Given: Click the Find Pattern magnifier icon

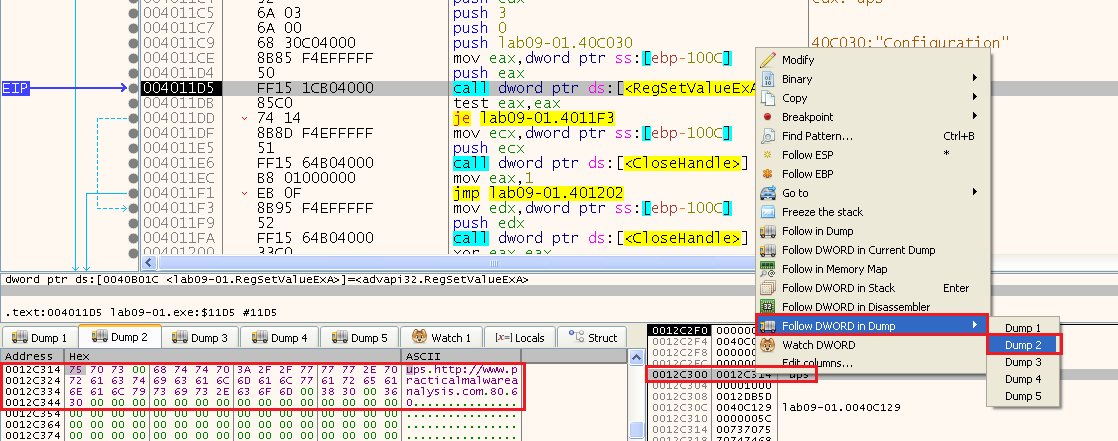Looking at the screenshot, I should 768,136.
